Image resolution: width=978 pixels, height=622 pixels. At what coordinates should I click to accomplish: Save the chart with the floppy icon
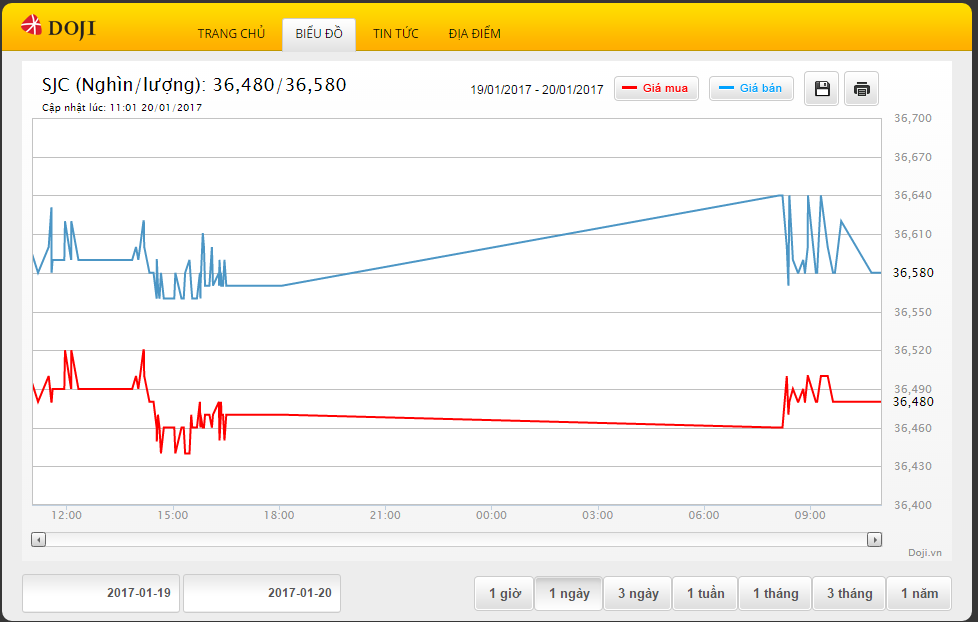coord(821,89)
